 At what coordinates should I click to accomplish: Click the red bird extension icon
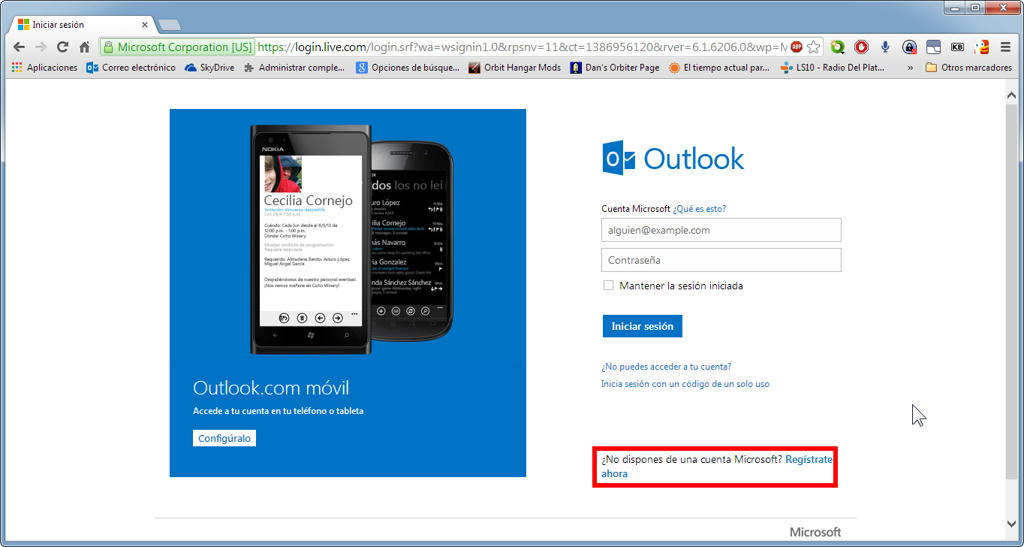(982, 47)
